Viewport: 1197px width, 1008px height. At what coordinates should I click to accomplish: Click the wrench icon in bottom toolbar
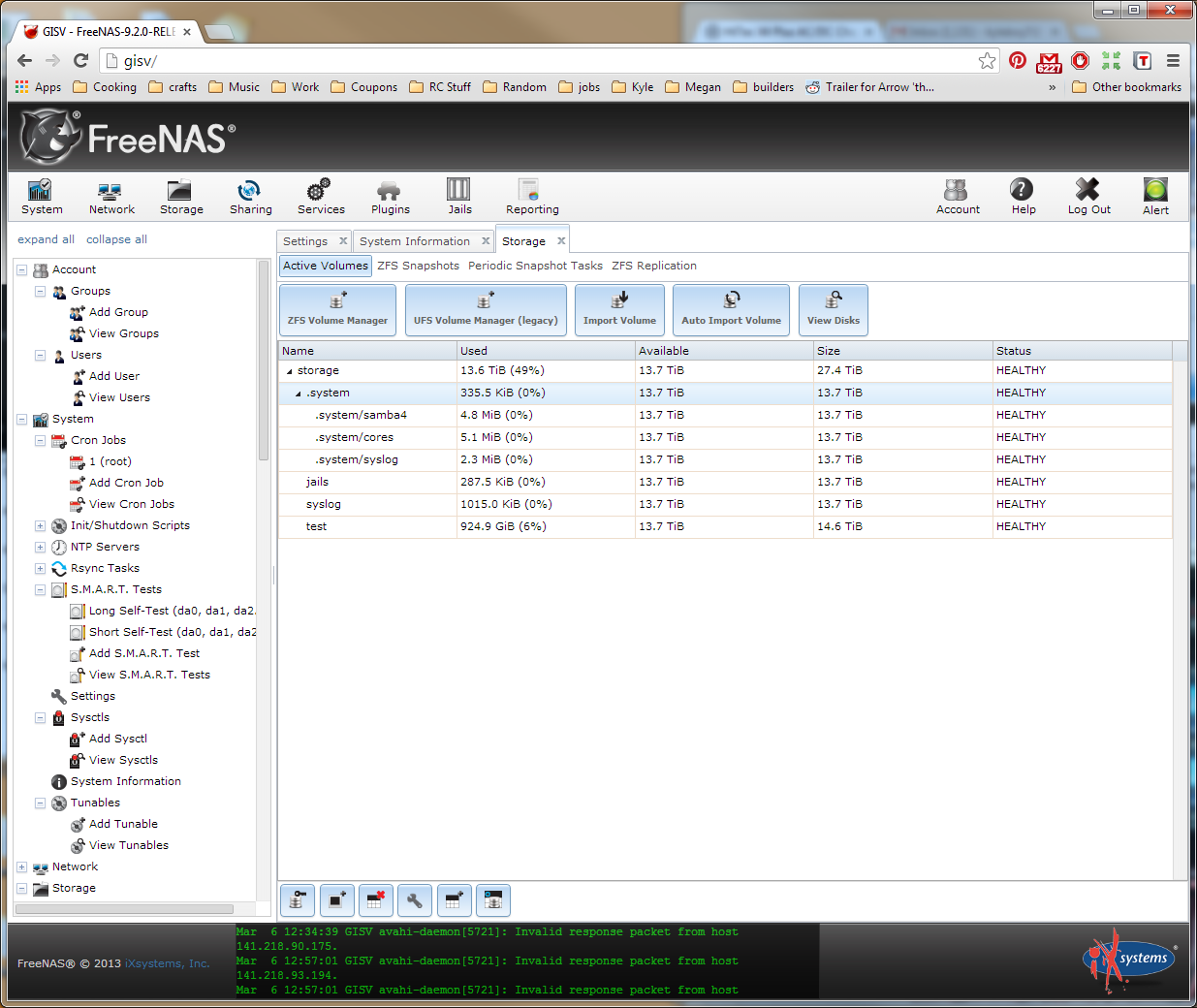[x=414, y=900]
